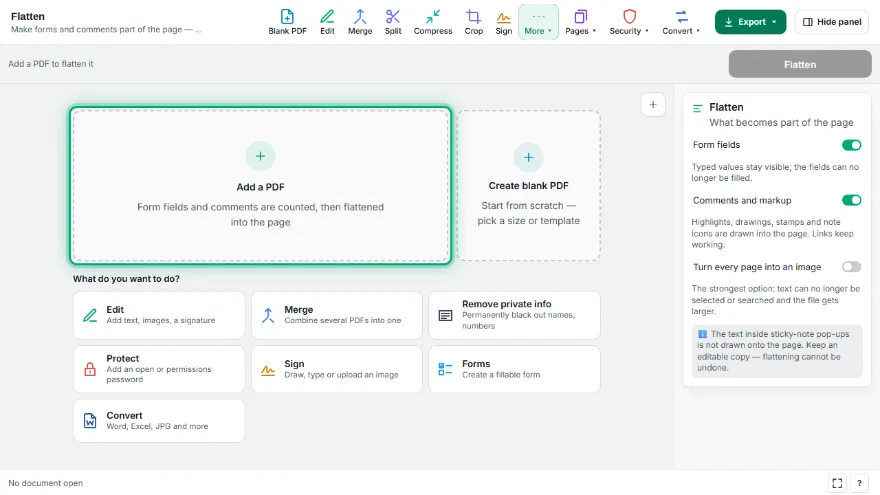
Task: Open the Blank PDF tool
Action: click(287, 22)
